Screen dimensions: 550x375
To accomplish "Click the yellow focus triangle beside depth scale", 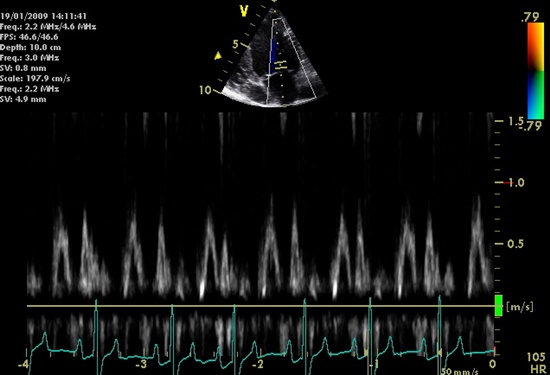I will tap(218, 55).
